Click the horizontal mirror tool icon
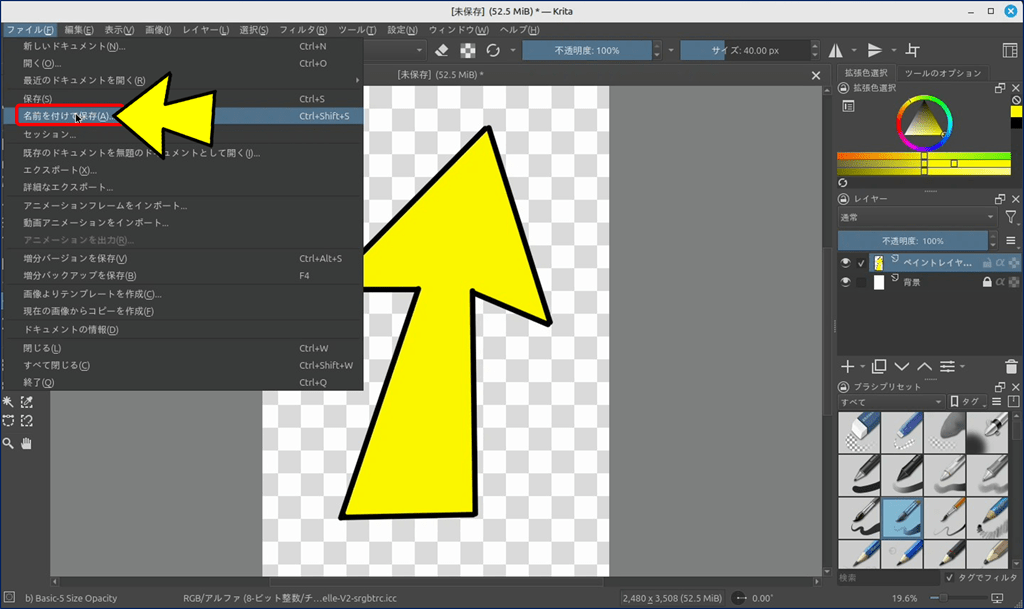Viewport: 1024px width, 609px height. coord(836,50)
